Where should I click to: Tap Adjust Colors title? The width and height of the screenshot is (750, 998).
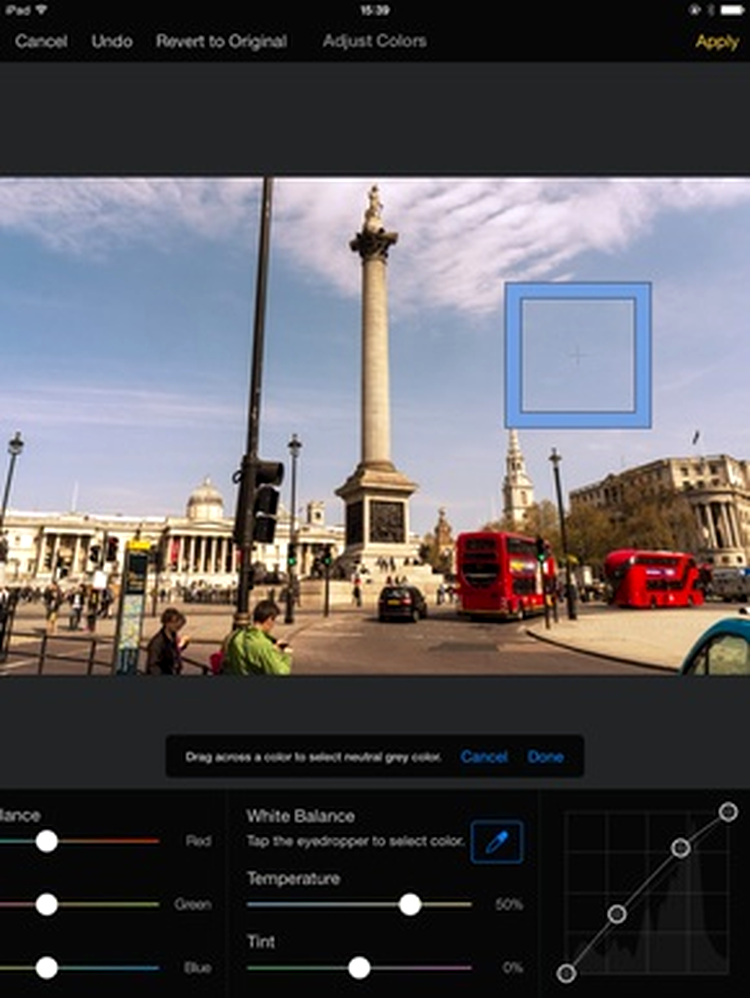tap(374, 41)
